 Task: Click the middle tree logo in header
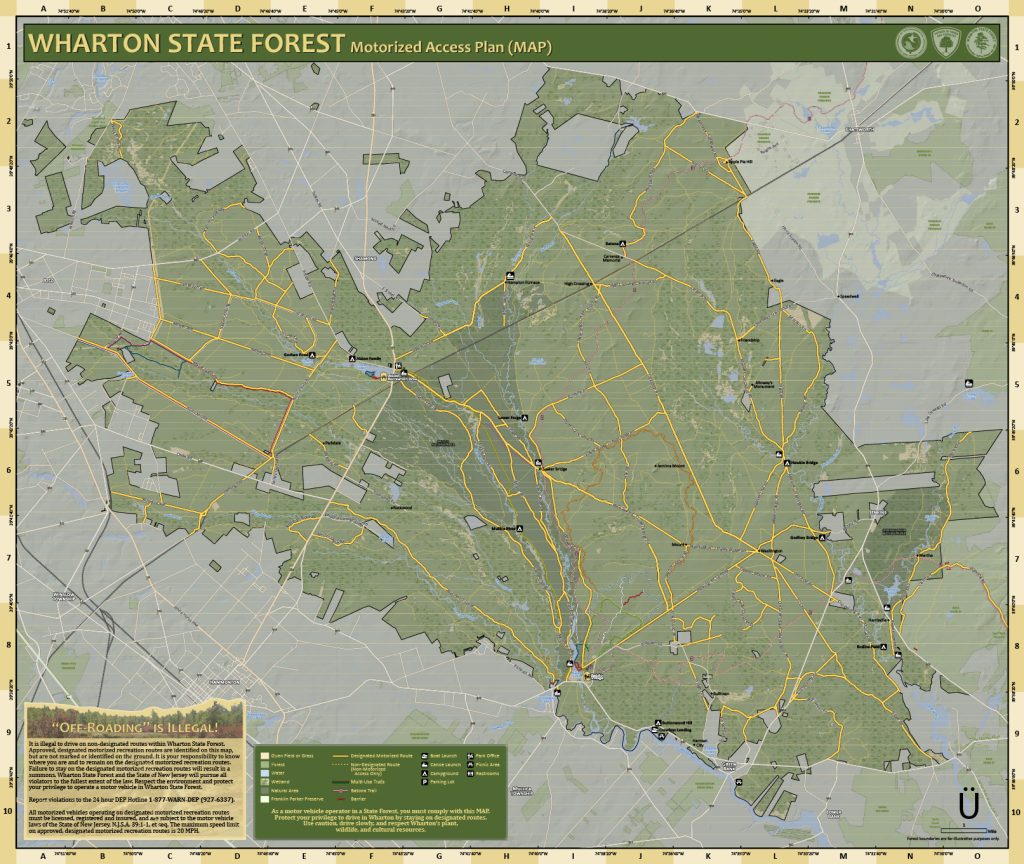pyautogui.click(x=946, y=44)
